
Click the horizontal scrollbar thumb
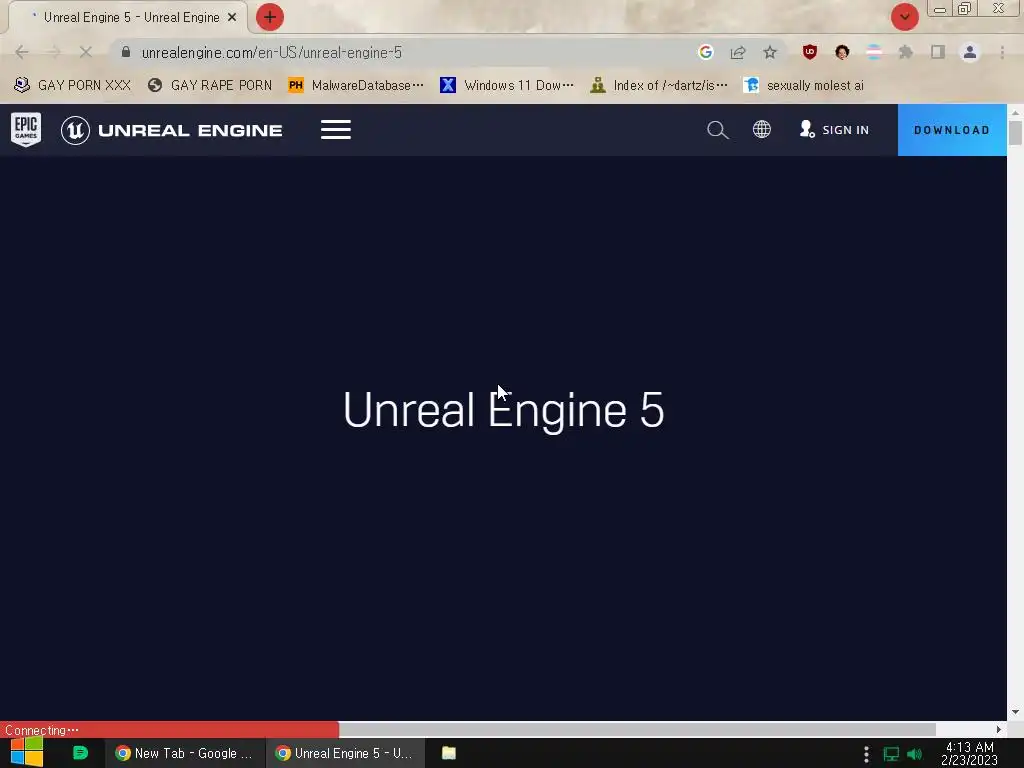point(637,729)
